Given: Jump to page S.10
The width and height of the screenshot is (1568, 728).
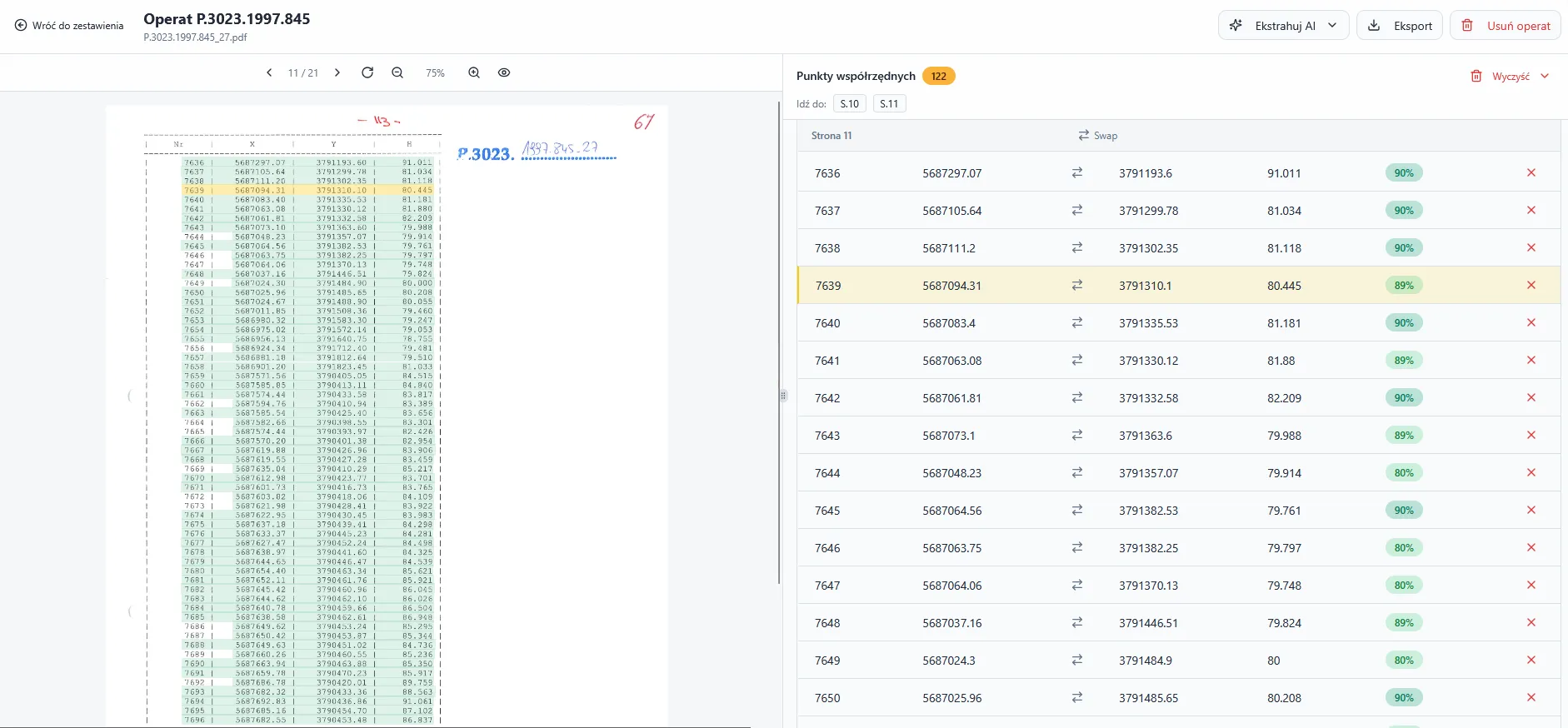Looking at the screenshot, I should point(850,104).
